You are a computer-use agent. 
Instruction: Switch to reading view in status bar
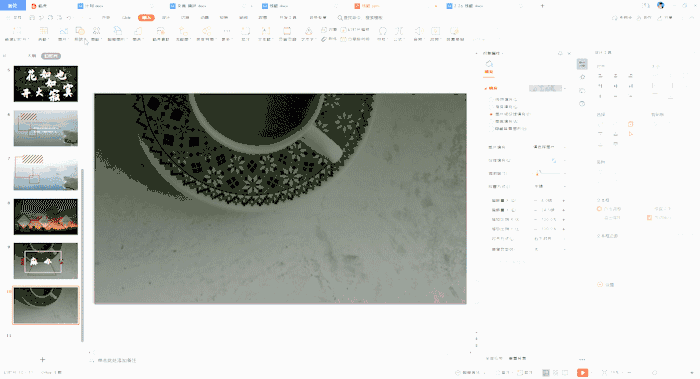[565, 372]
